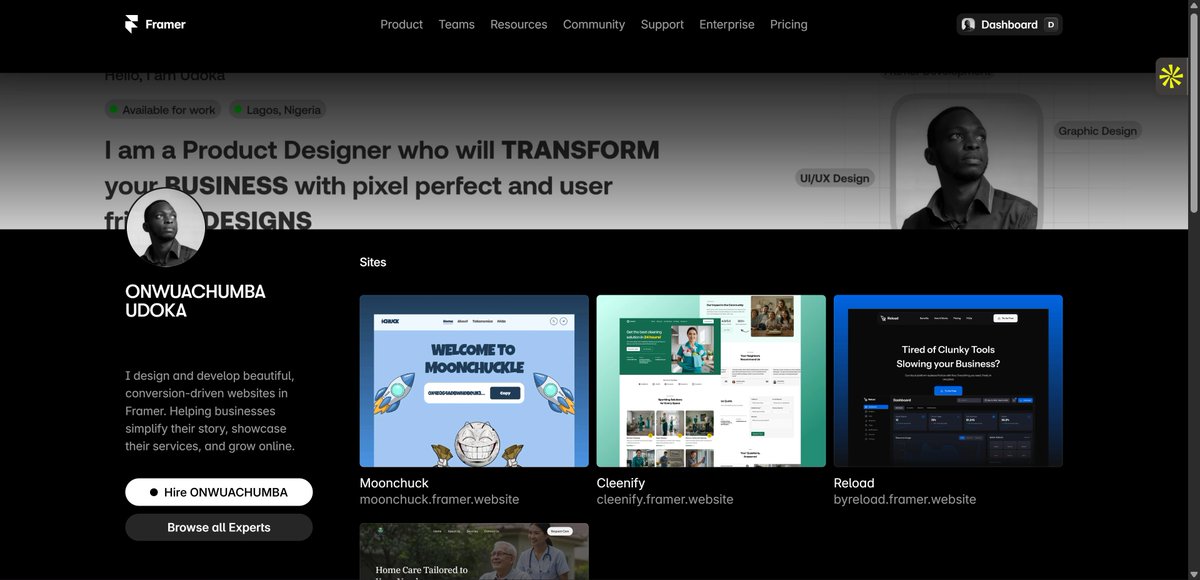Open the cleenify.framer.website link
This screenshot has width=1200, height=580.
(x=665, y=499)
